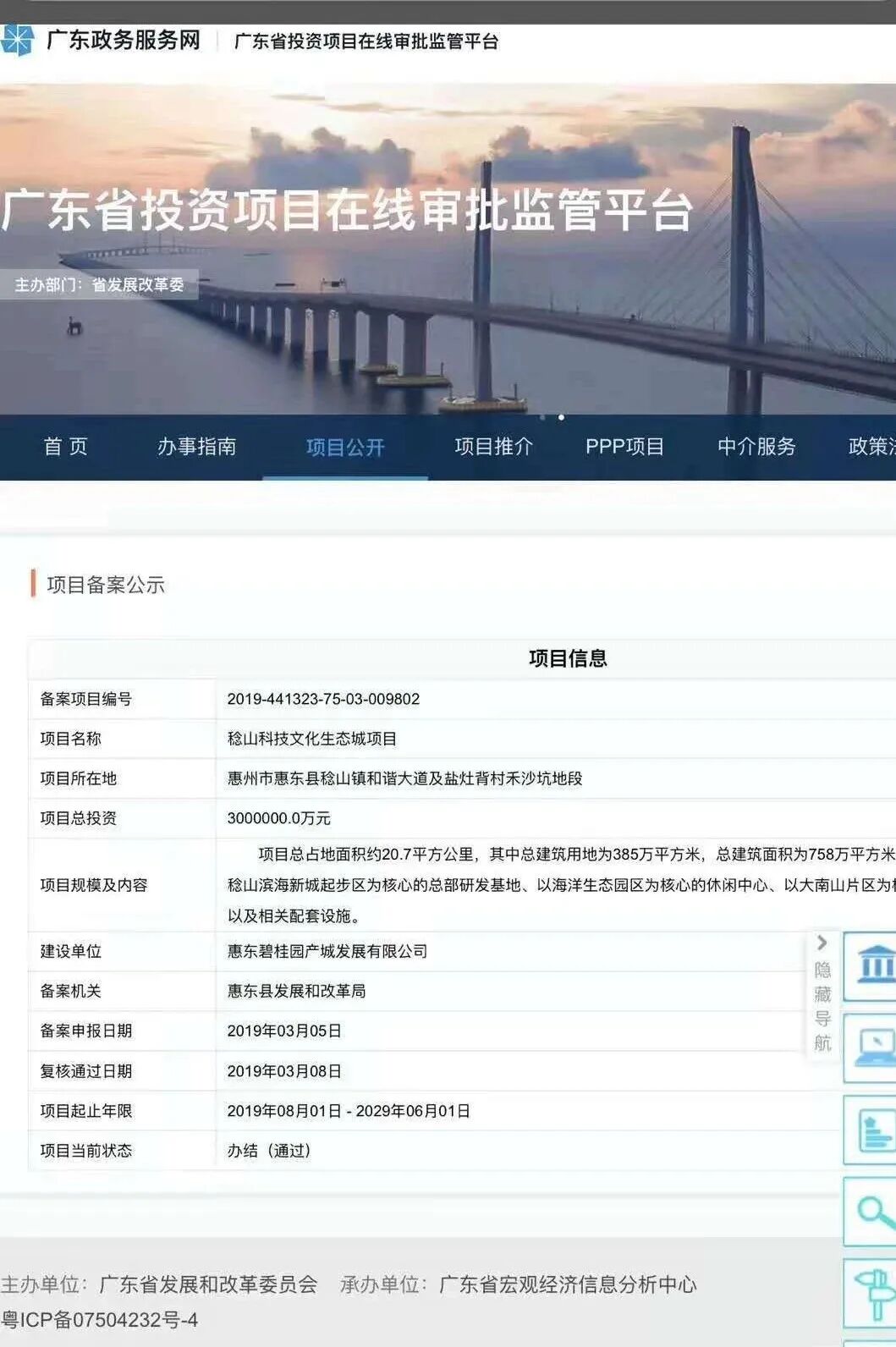Click the magnifier search icon in side navigation
This screenshot has width=896, height=1347.
pyautogui.click(x=871, y=1212)
